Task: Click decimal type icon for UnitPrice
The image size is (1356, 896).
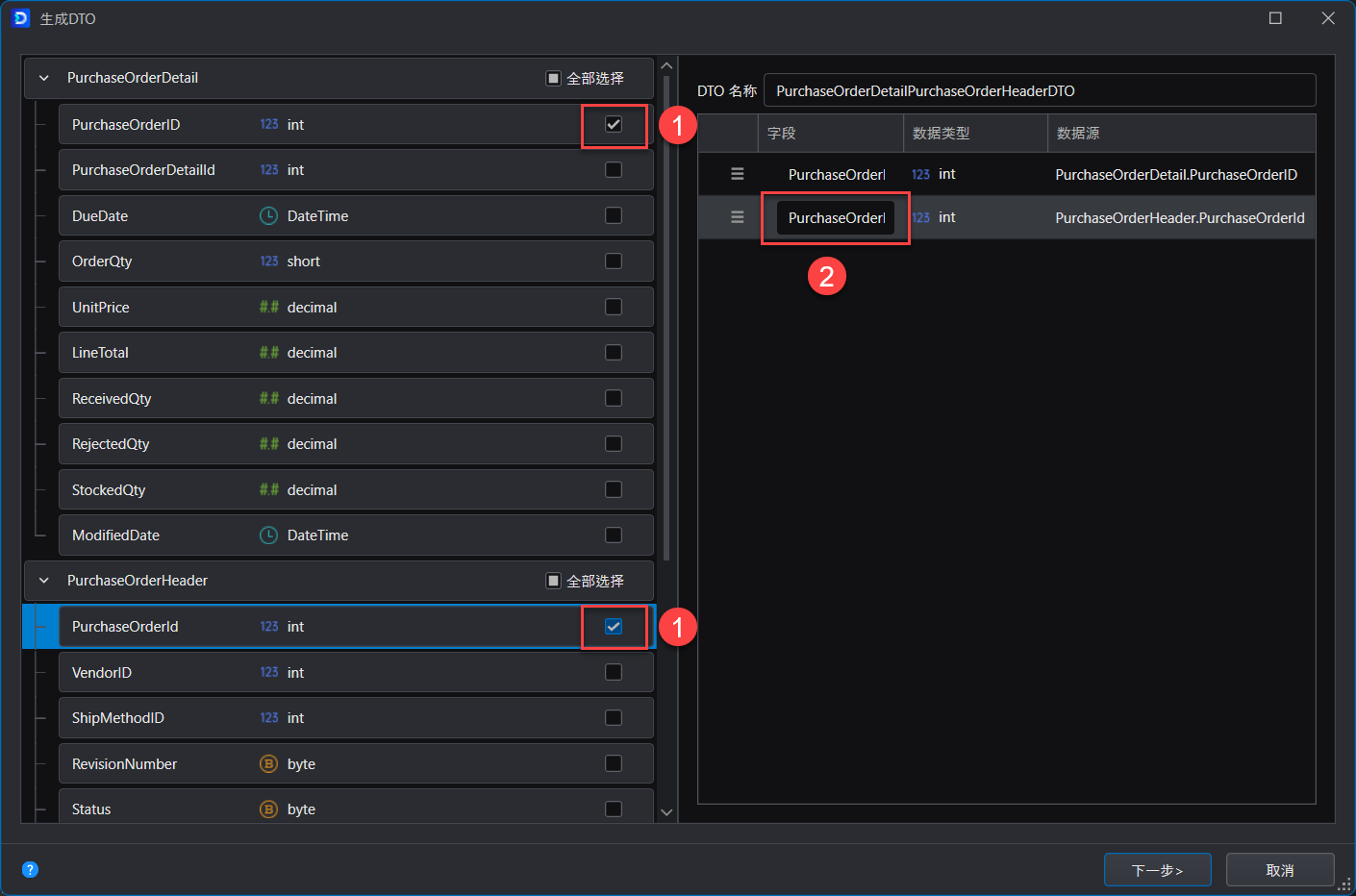Action: point(269,308)
